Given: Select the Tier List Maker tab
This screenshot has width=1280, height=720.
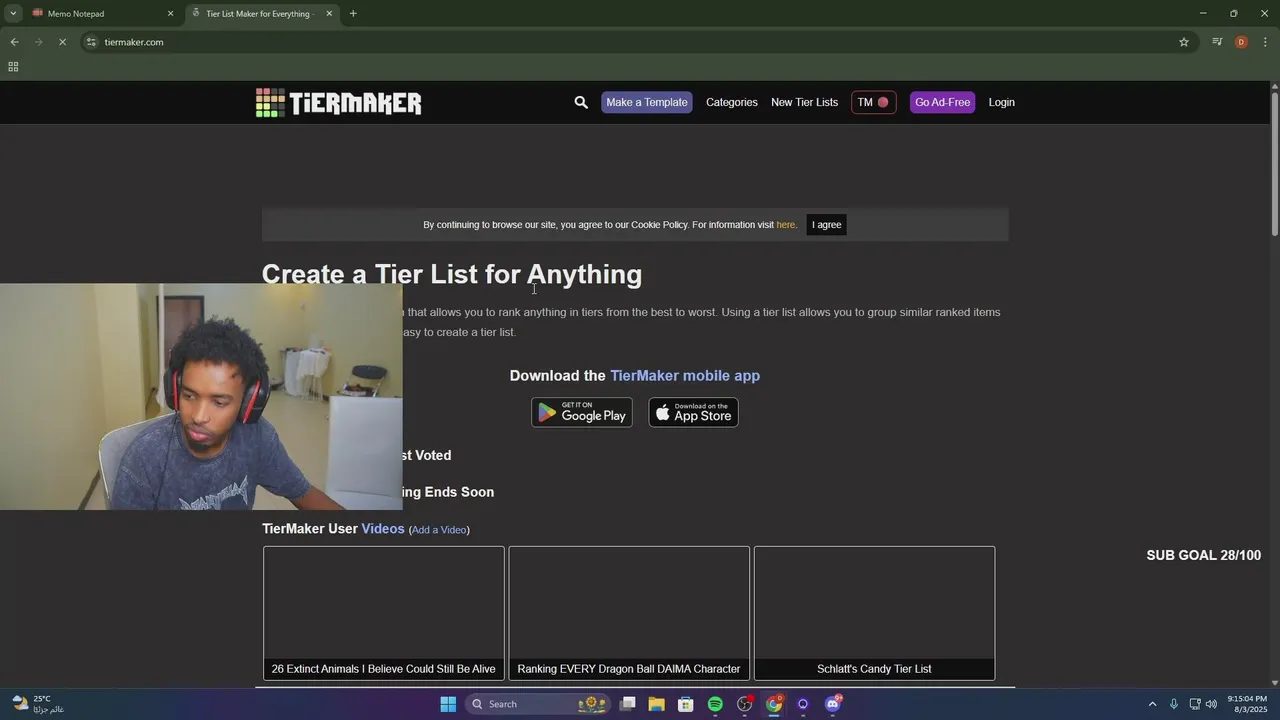Looking at the screenshot, I should click(260, 14).
